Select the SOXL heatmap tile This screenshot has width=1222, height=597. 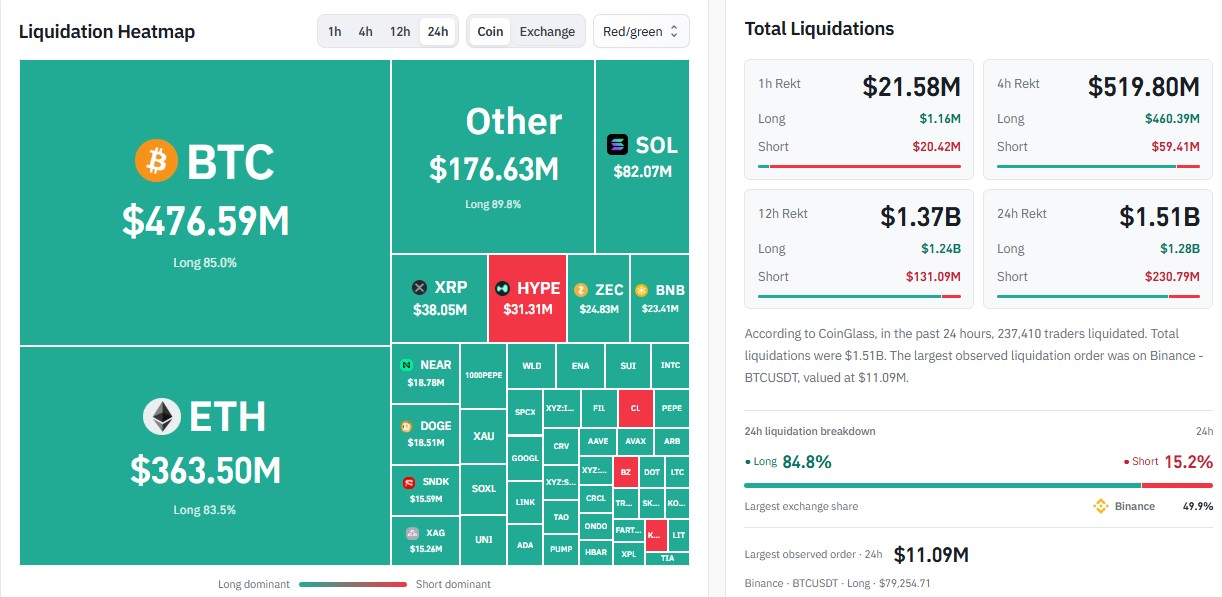(x=484, y=489)
